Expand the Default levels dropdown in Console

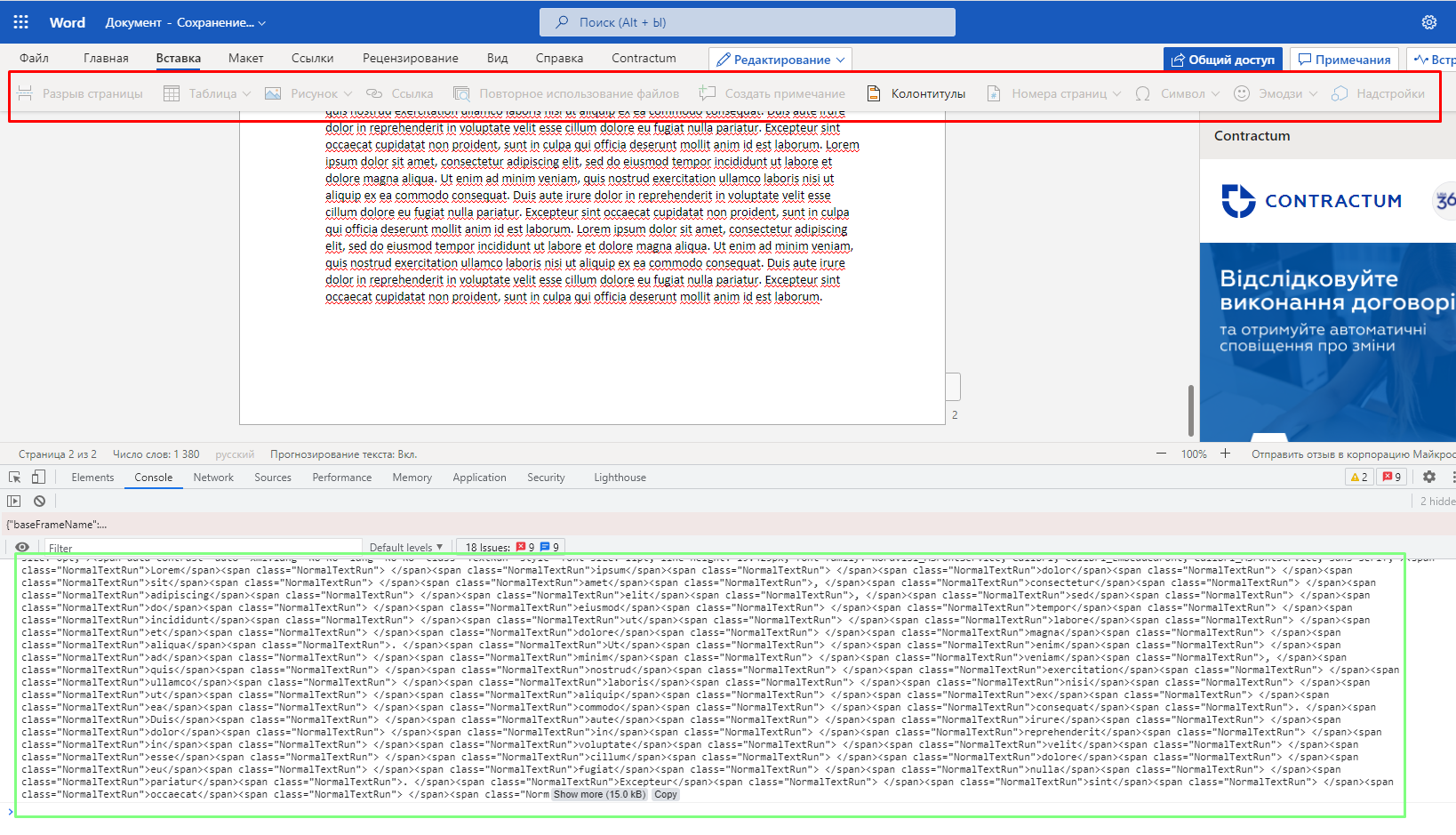(x=406, y=547)
